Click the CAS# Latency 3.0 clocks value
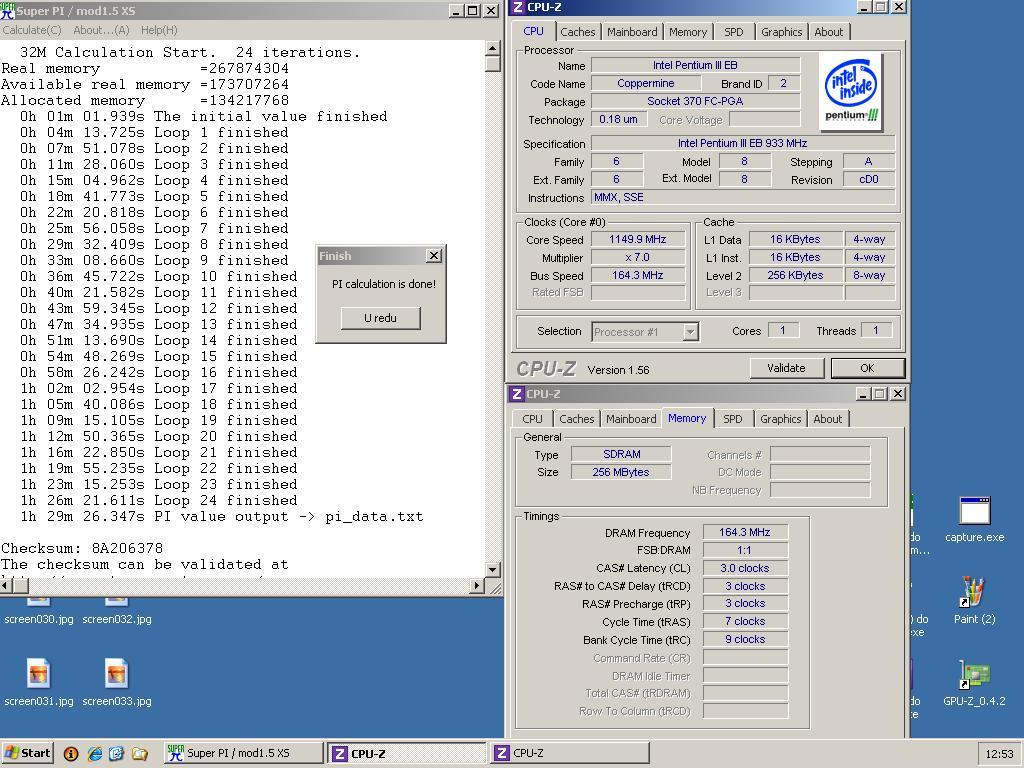 745,568
